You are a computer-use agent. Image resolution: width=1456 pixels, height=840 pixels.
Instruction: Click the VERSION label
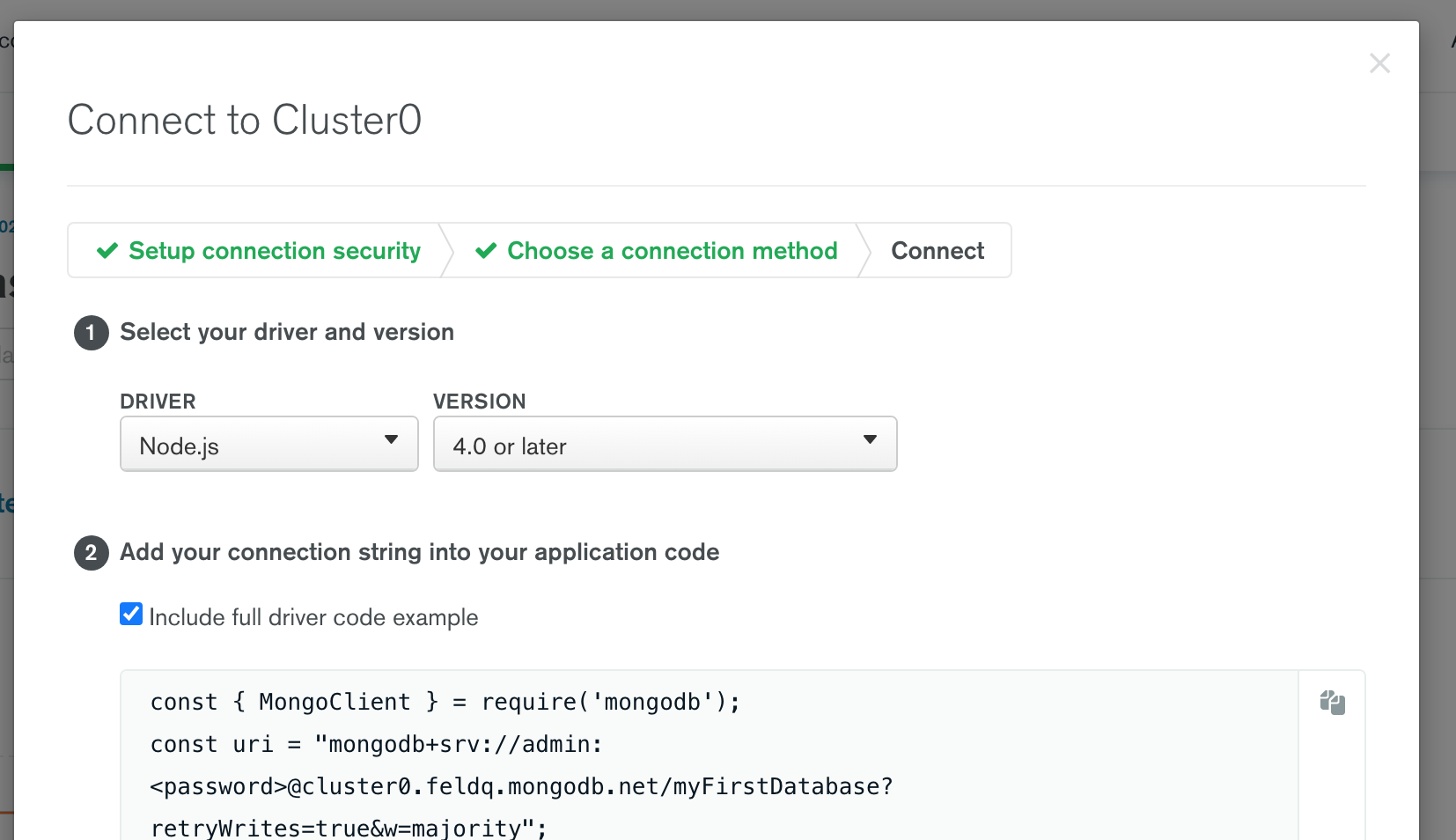click(479, 402)
